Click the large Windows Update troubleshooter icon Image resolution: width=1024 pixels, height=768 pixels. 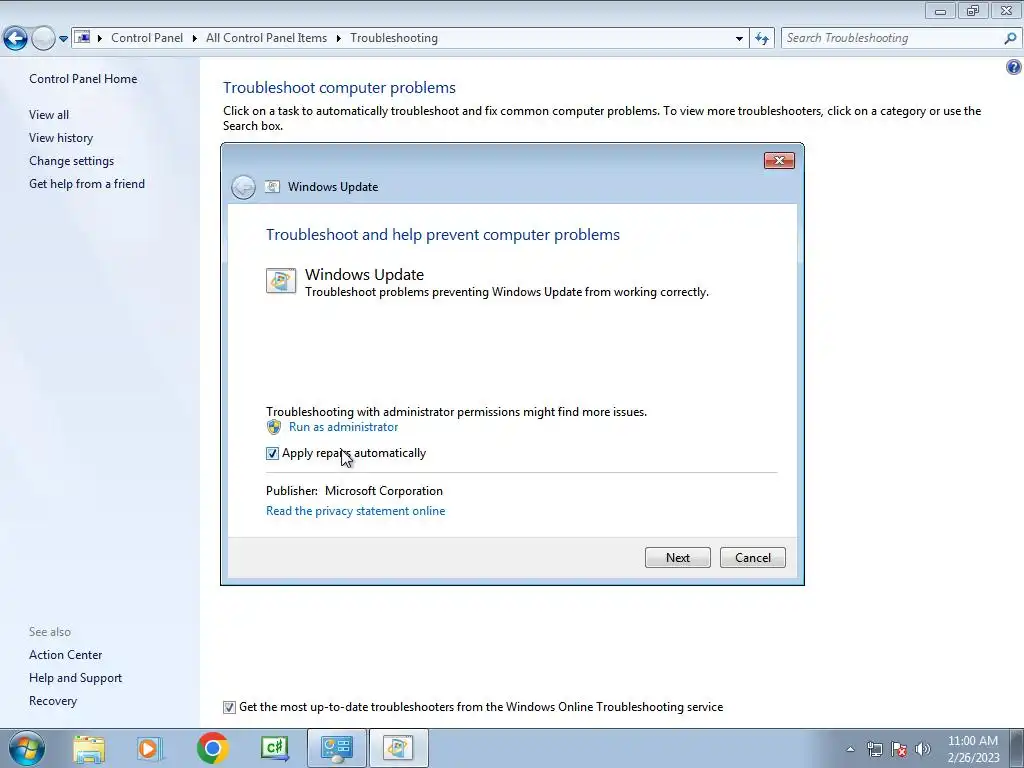281,281
